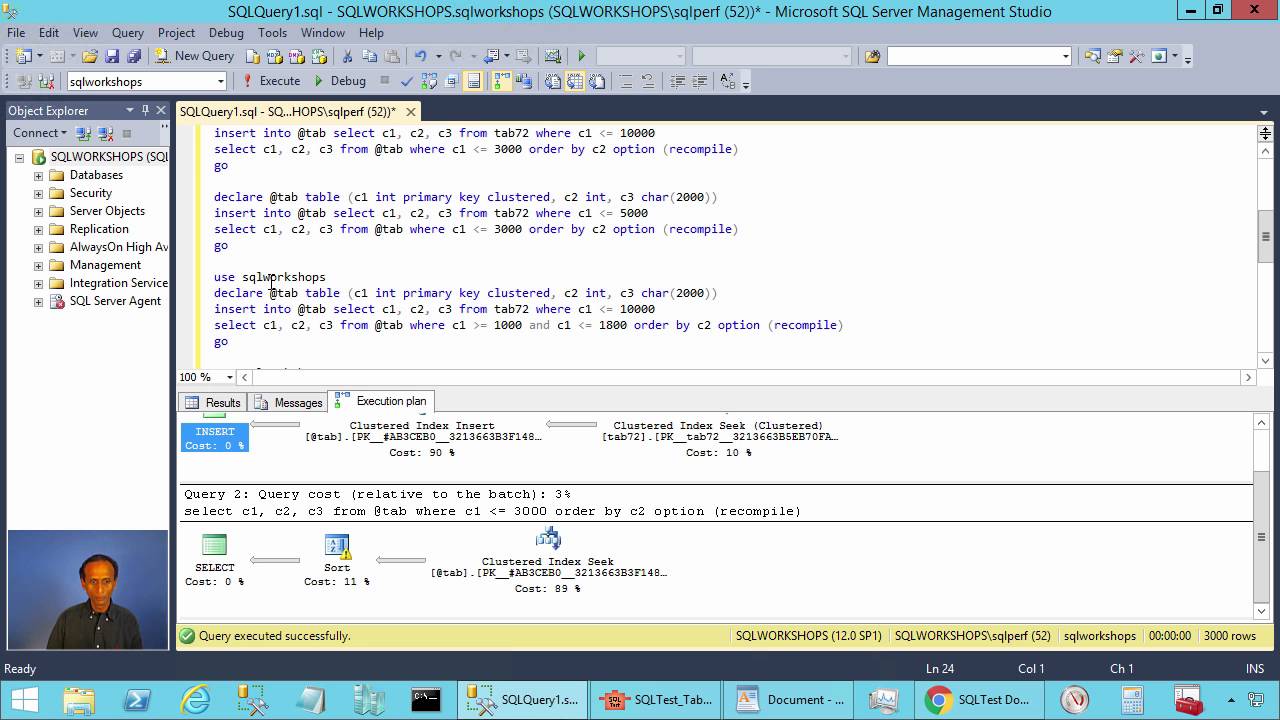Click Display Estimated Execution Plan icon
Image resolution: width=1280 pixels, height=720 pixels.
tap(429, 81)
